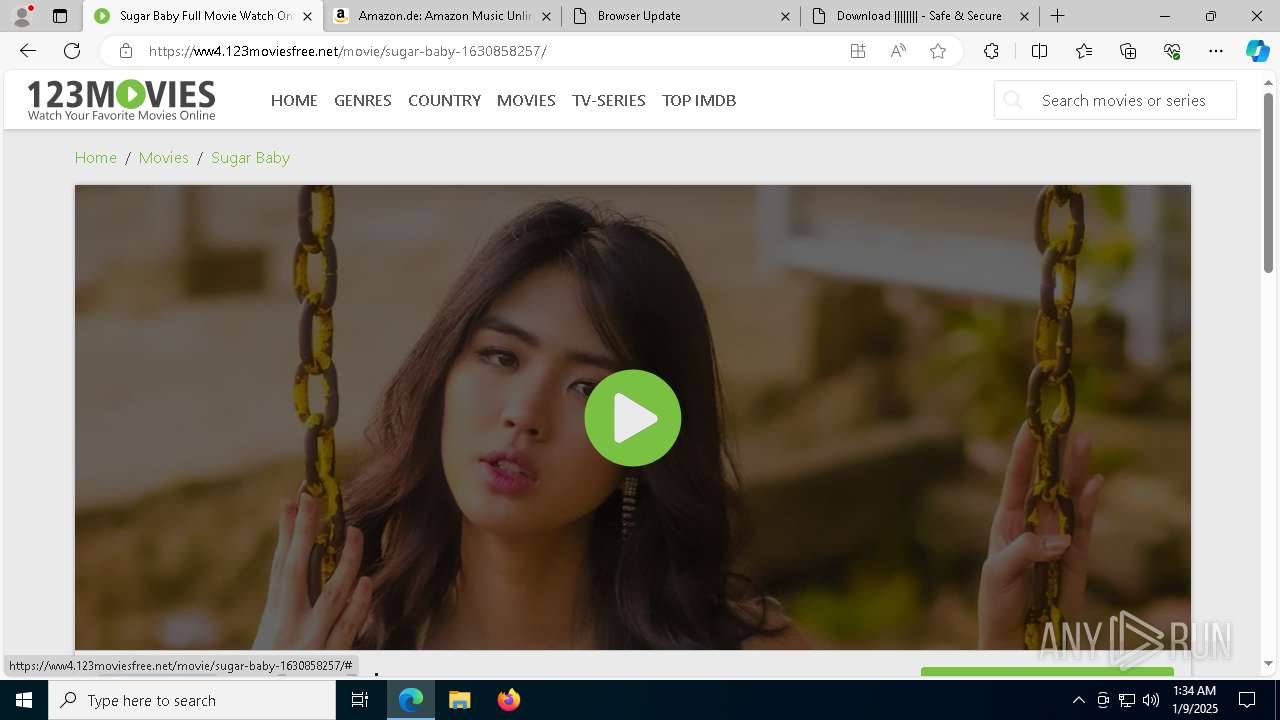Open the browser profile icon

click(x=21, y=16)
